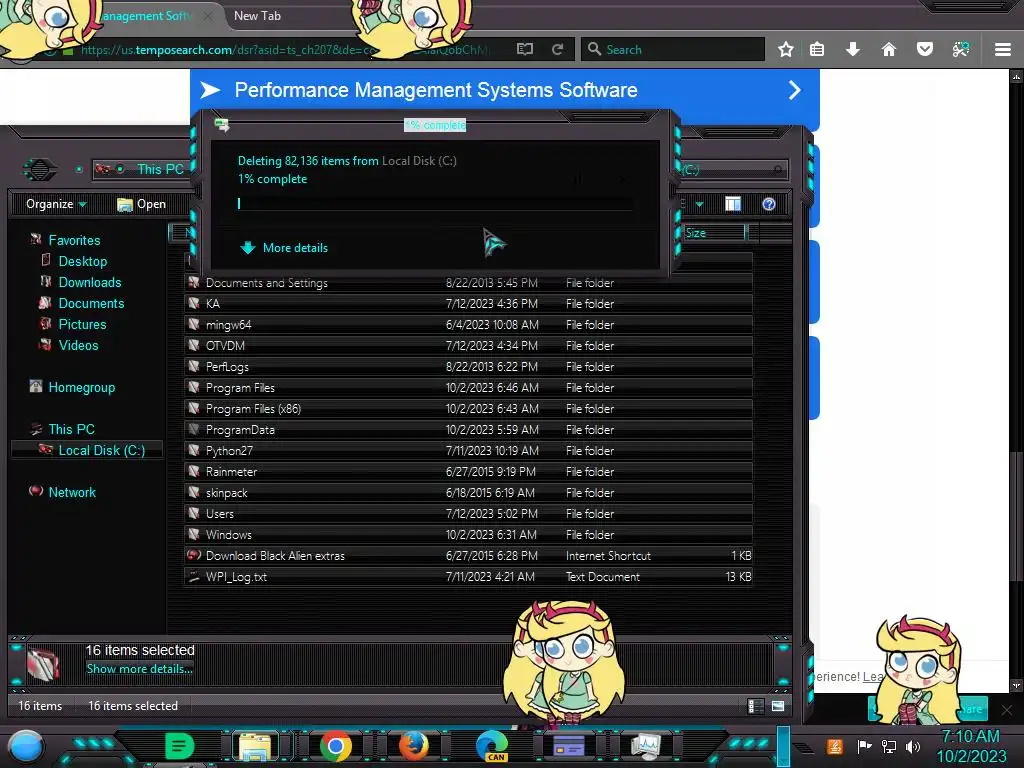Screen dimensions: 1024x768
Task: Show bookmarks list icon in Firefox toolbar
Action: click(x=817, y=49)
